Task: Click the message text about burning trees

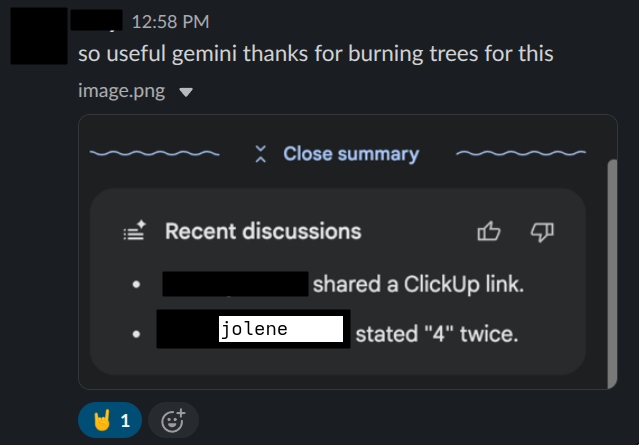Action: pos(316,54)
